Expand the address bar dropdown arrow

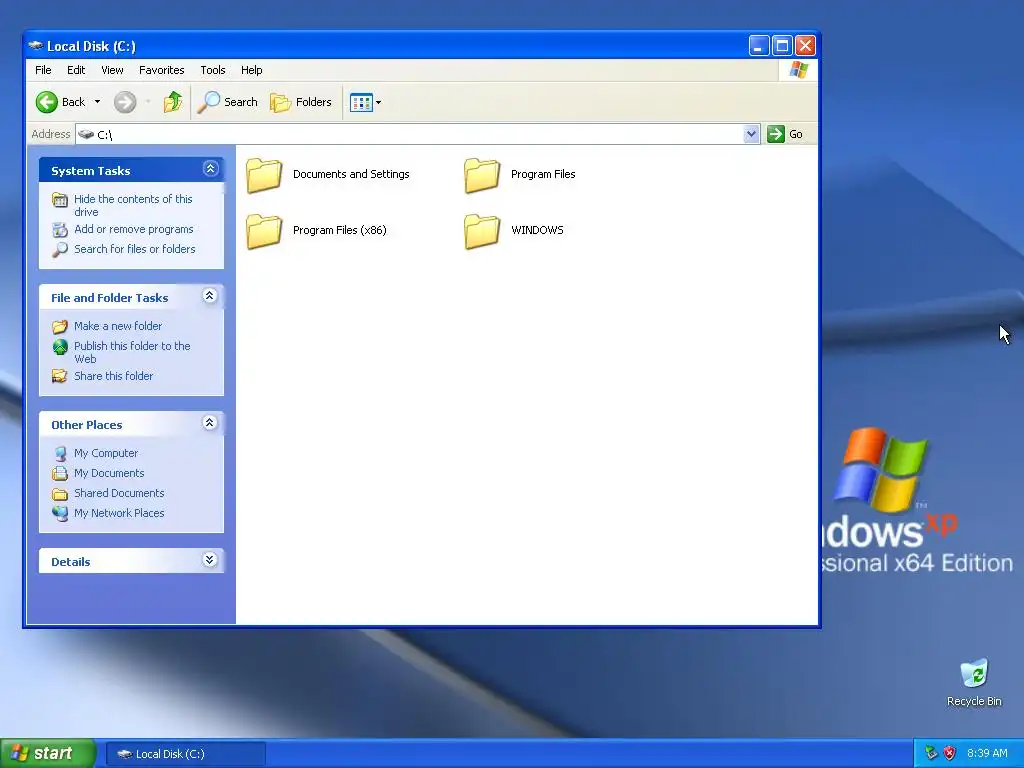(x=752, y=134)
